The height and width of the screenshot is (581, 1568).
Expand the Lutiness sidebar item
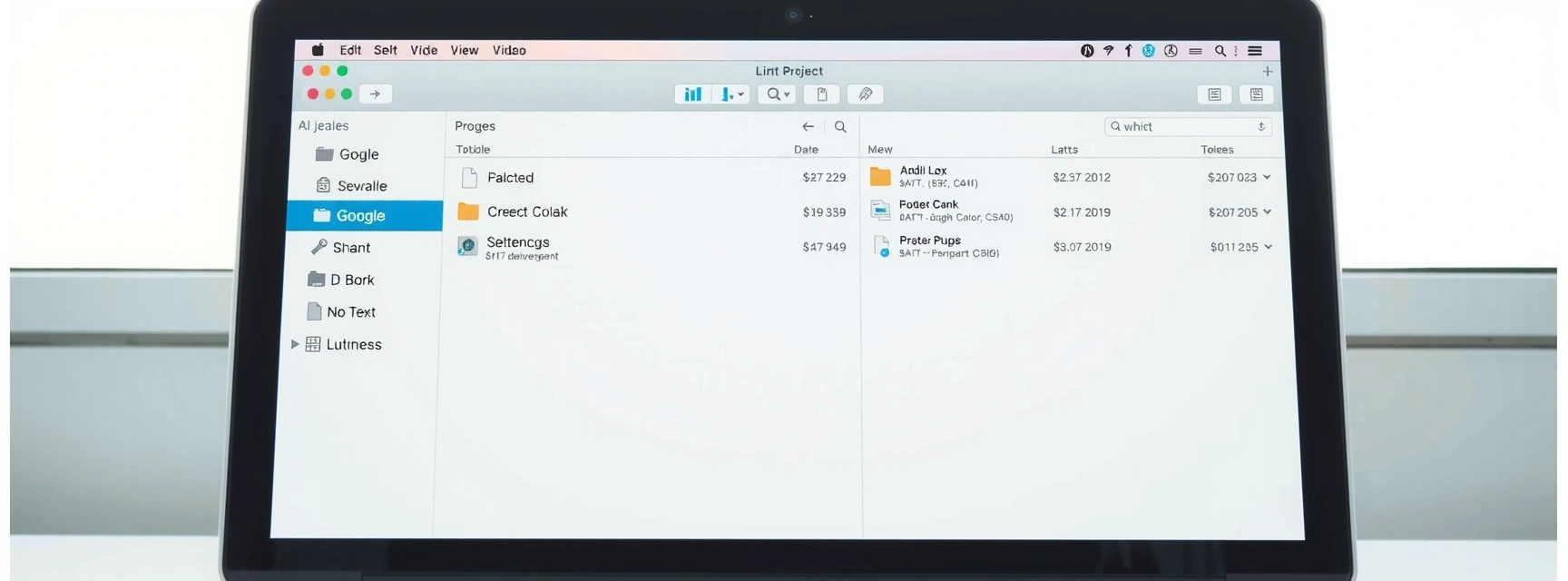coord(295,345)
